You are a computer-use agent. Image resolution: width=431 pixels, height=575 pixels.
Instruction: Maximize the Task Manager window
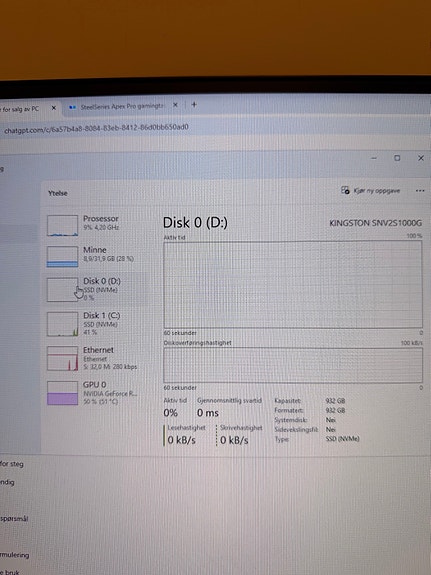click(397, 158)
